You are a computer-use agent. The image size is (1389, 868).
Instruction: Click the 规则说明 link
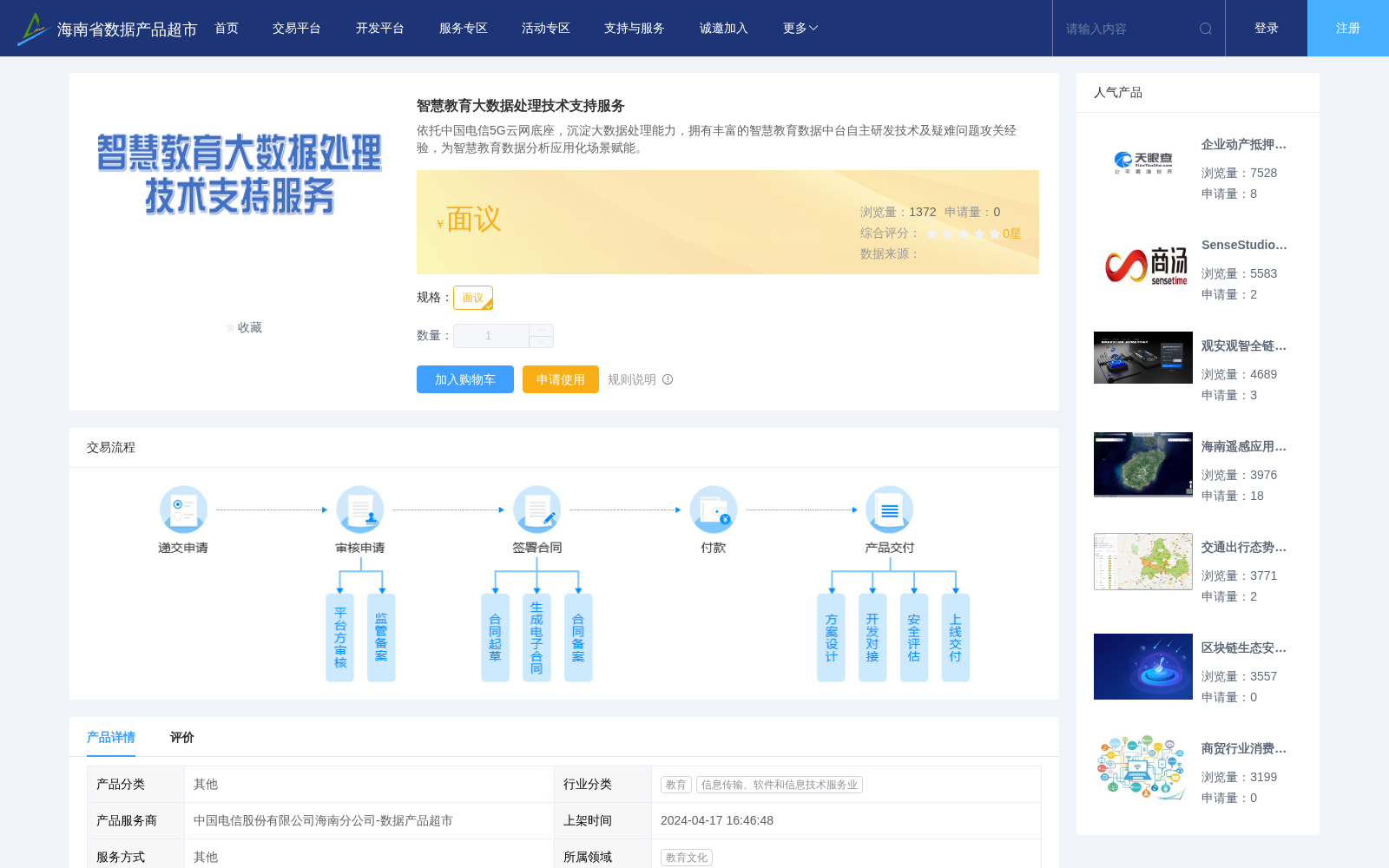(x=632, y=379)
